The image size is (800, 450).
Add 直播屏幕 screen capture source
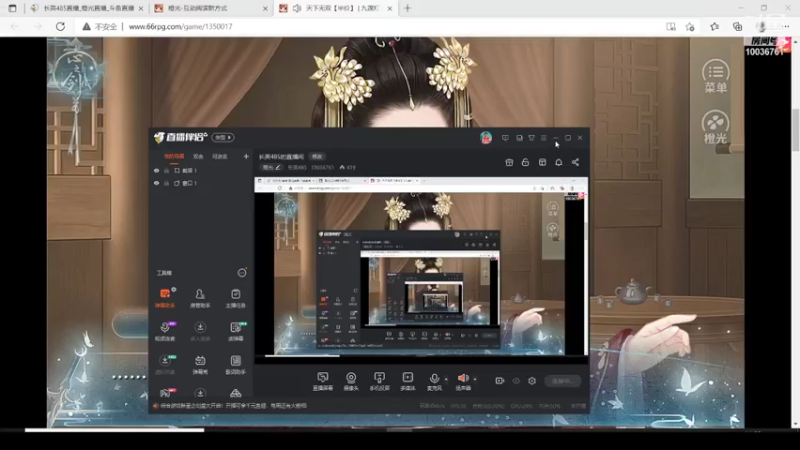pos(322,381)
